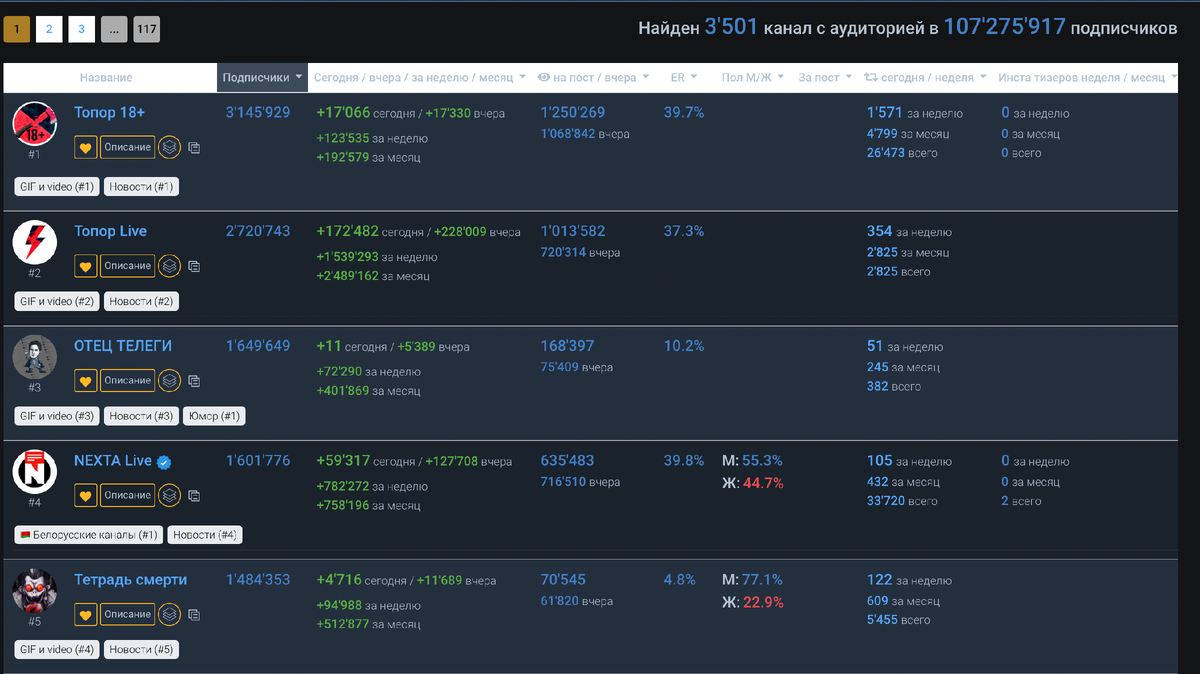Open NEXTA Live logo avatar
1200x674 pixels.
(34, 471)
